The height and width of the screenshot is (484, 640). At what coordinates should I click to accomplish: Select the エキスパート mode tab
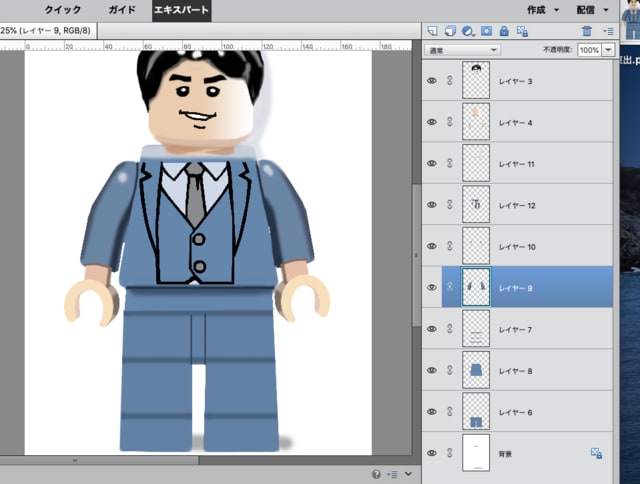[x=182, y=11]
